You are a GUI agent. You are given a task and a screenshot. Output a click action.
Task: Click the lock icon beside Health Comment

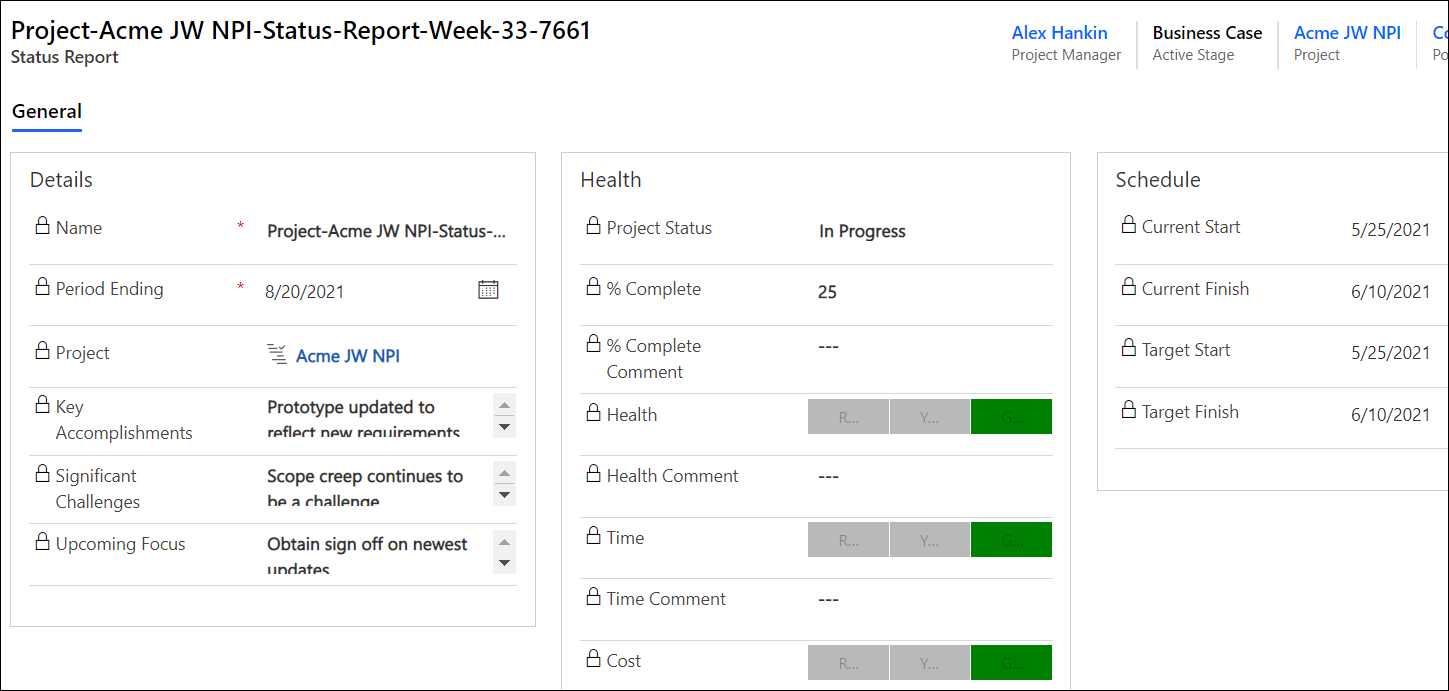[593, 473]
